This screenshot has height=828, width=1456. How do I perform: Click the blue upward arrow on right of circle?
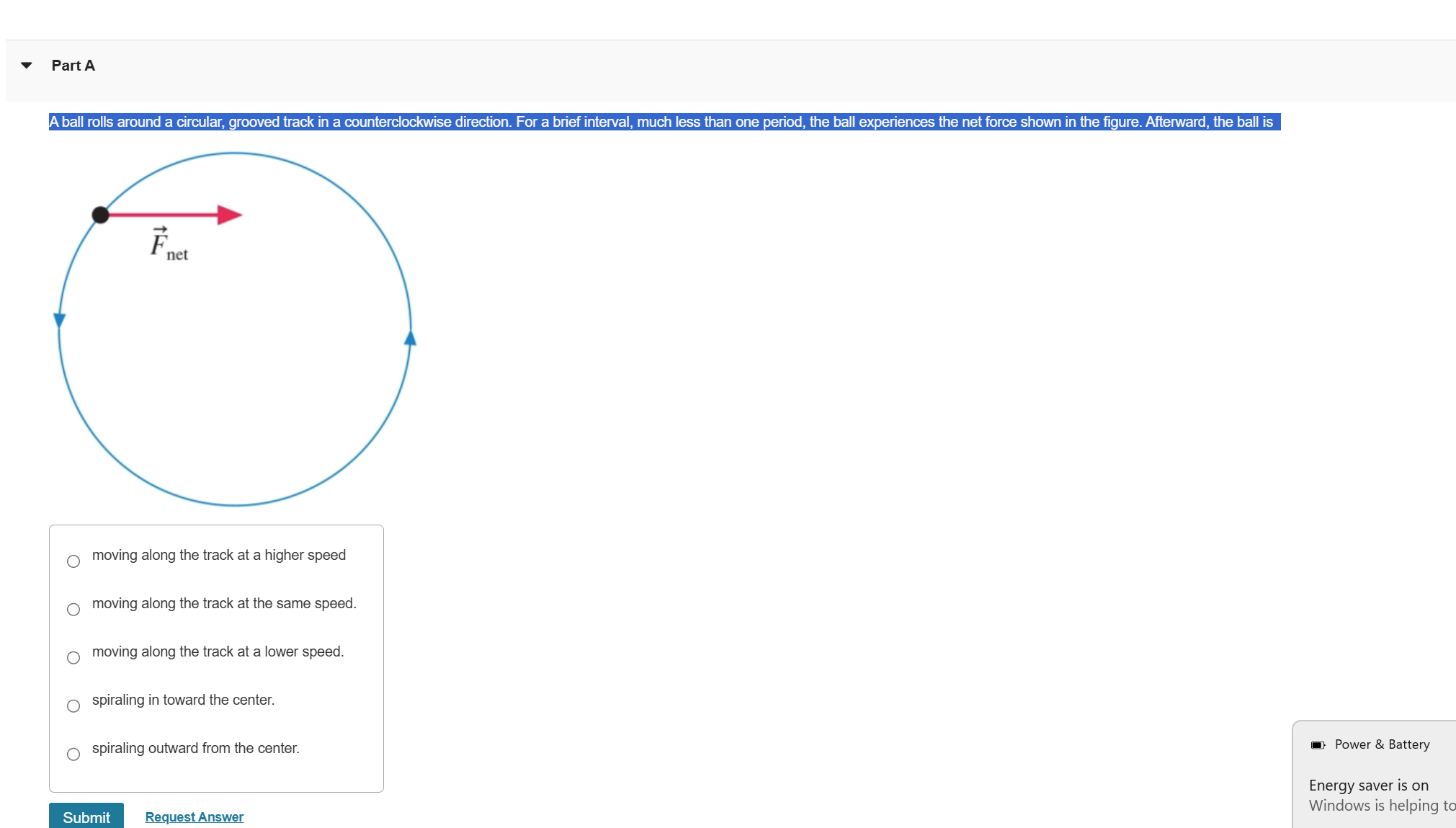410,338
